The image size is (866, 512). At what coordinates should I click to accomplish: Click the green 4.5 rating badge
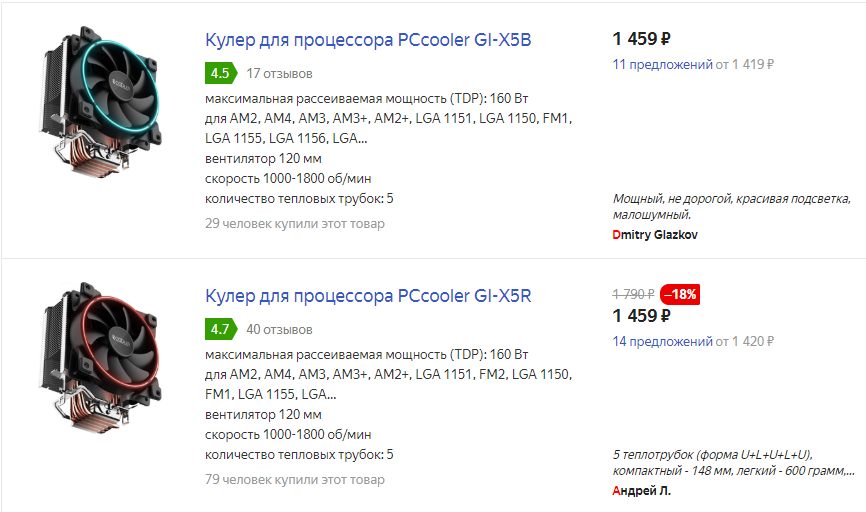(x=220, y=73)
